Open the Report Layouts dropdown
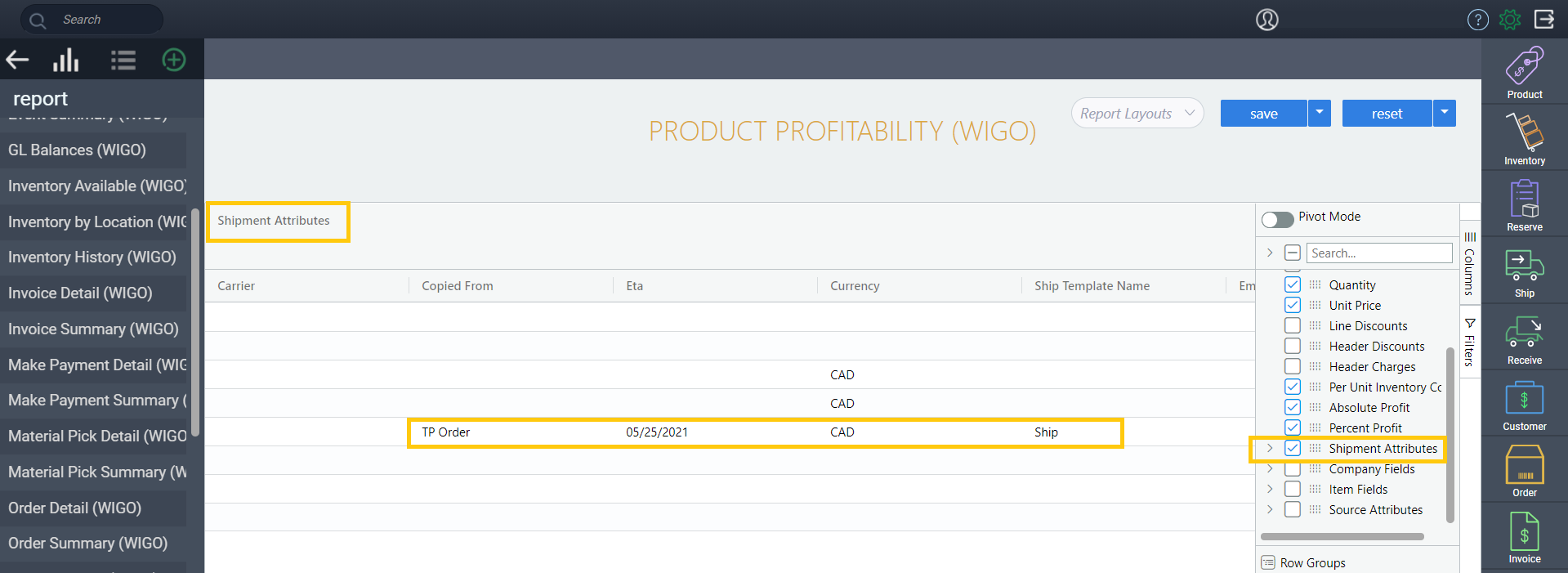This screenshot has width=1568, height=573. pyautogui.click(x=1137, y=114)
